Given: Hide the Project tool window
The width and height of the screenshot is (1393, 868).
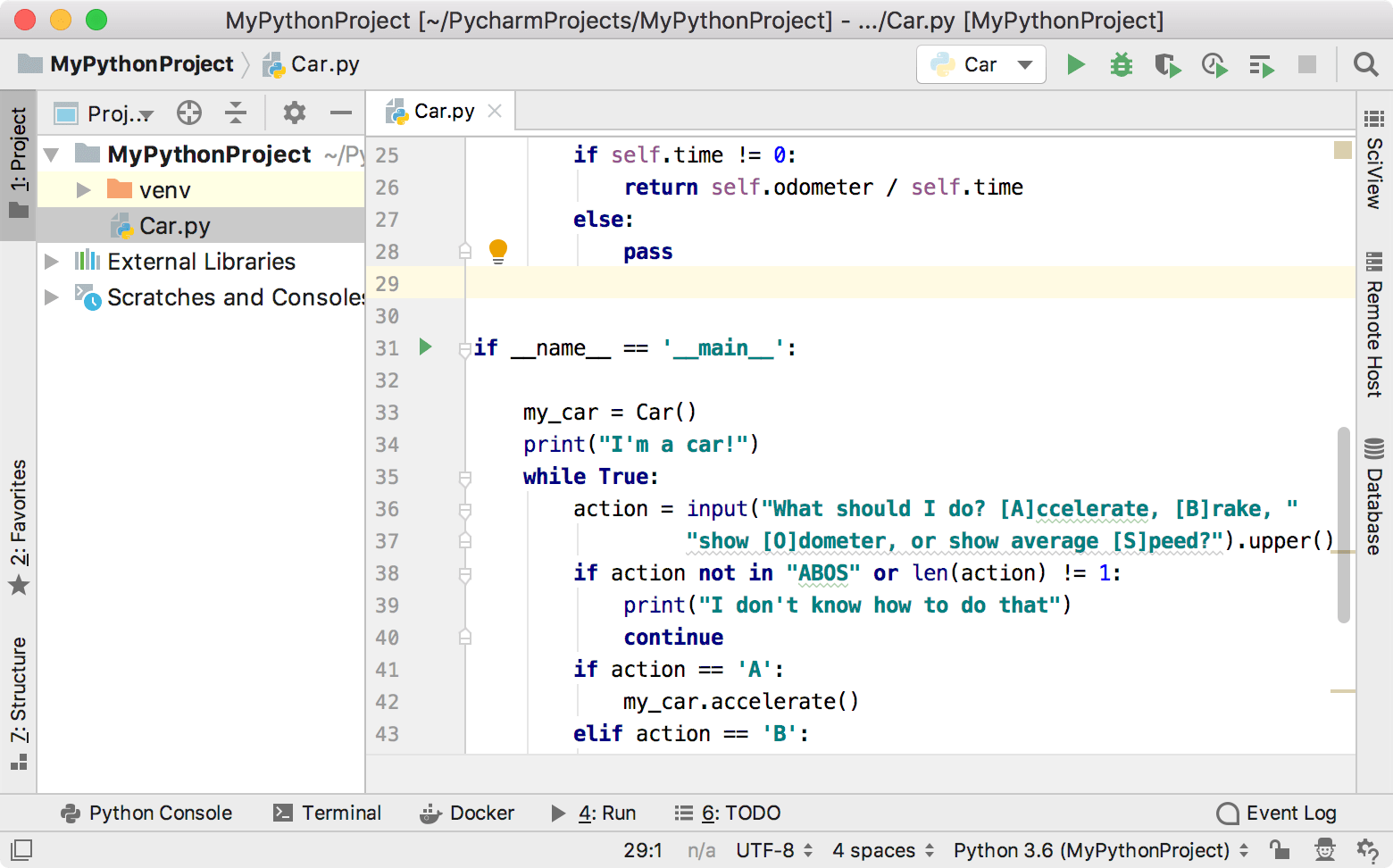Looking at the screenshot, I should [340, 113].
